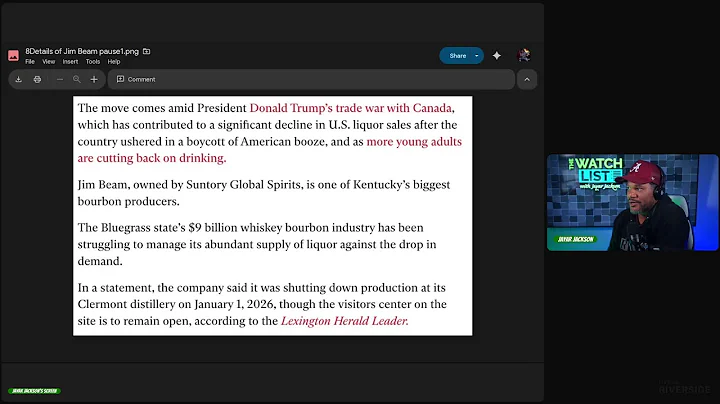Open 'Donald Trump's trade war with Canada' link
This screenshot has width=720, height=404.
coord(350,108)
